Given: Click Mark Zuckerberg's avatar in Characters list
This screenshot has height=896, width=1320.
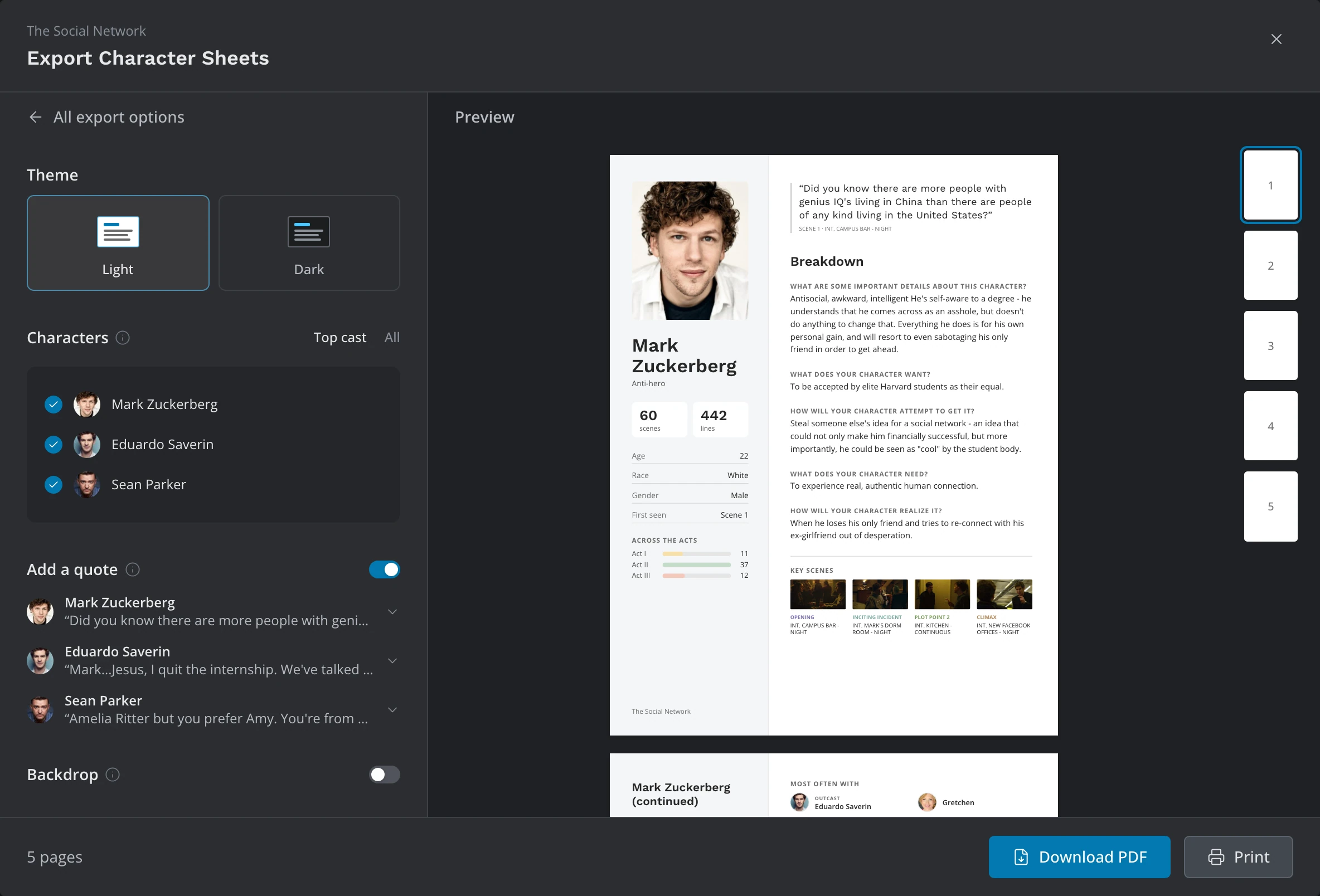Looking at the screenshot, I should 87,405.
